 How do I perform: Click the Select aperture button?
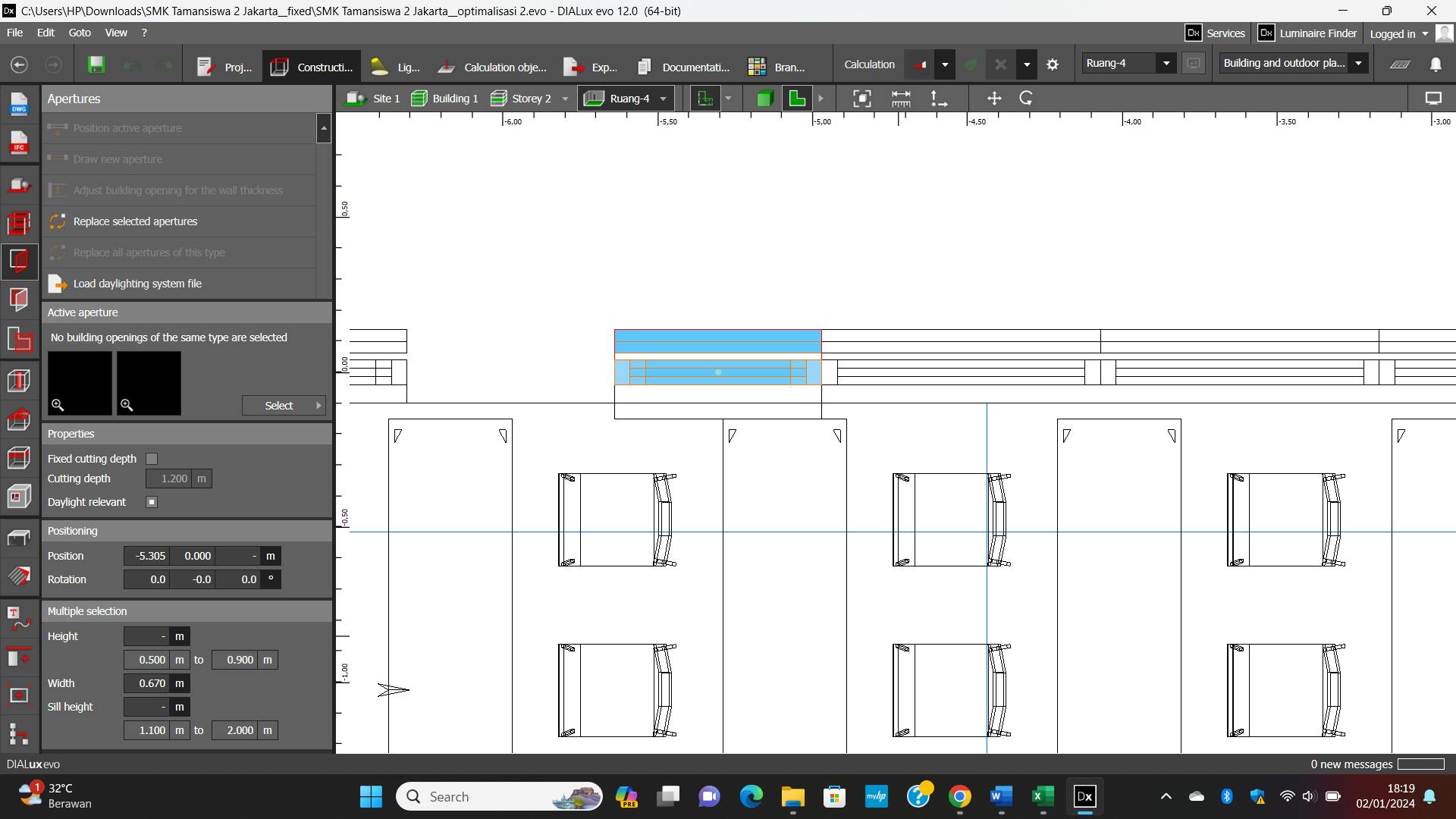(284, 406)
